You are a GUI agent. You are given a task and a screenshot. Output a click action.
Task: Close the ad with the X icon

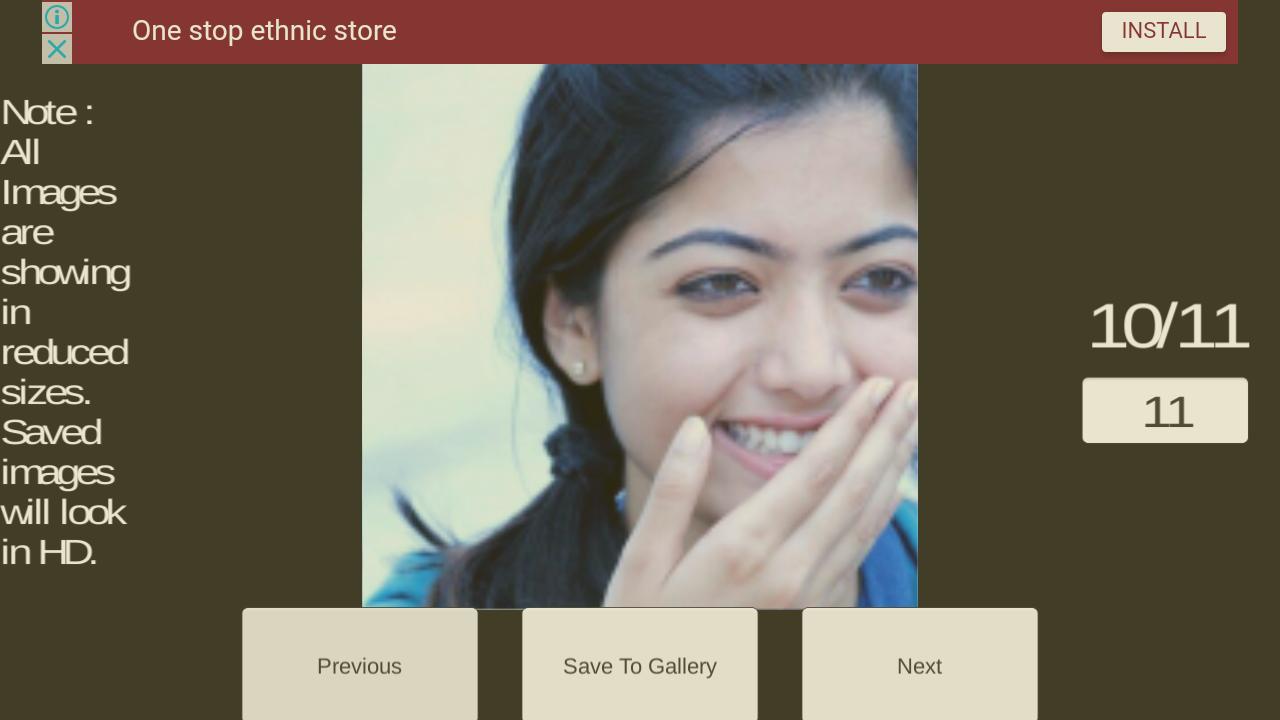[57, 49]
